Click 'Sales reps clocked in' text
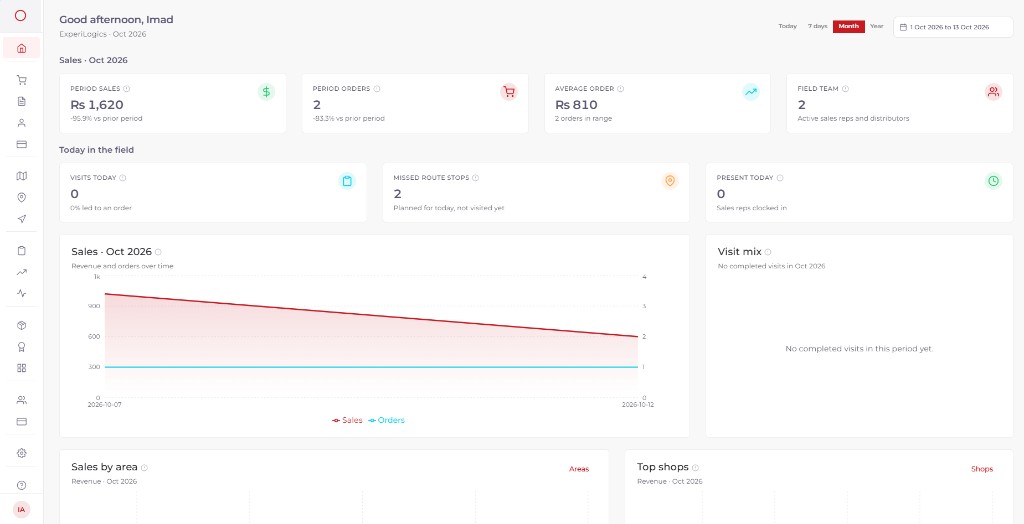The image size is (1024, 524). pyautogui.click(x=751, y=208)
